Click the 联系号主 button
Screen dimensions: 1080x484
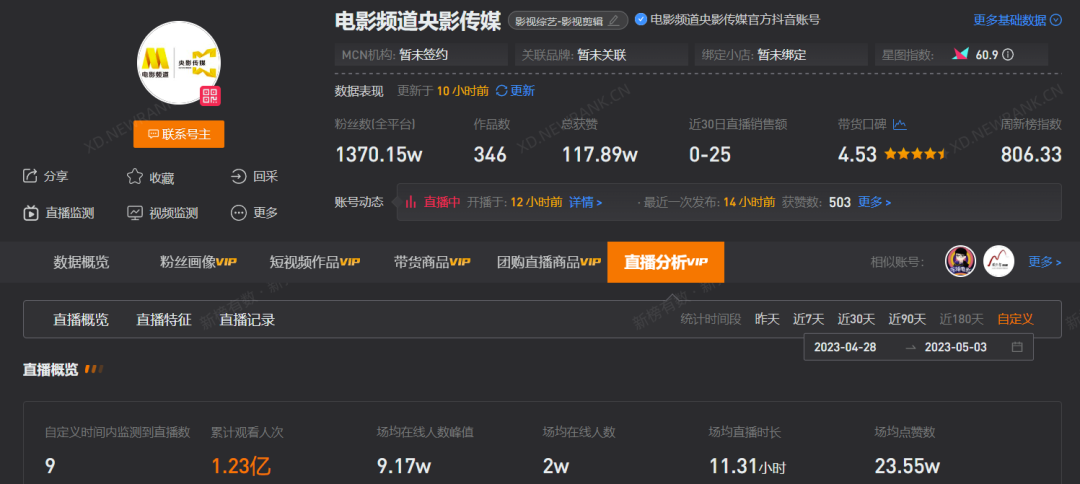point(179,134)
